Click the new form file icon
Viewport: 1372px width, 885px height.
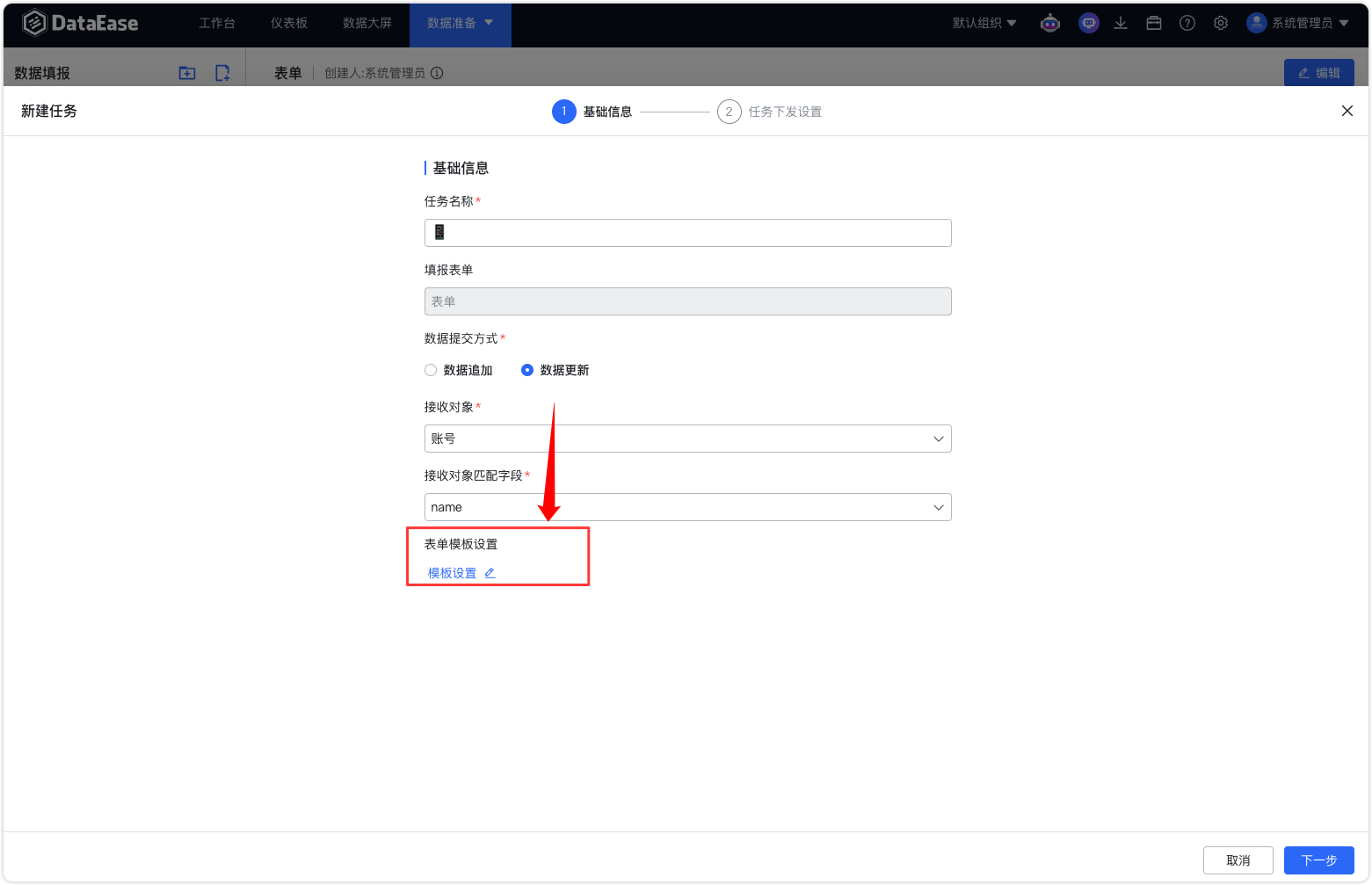(222, 73)
